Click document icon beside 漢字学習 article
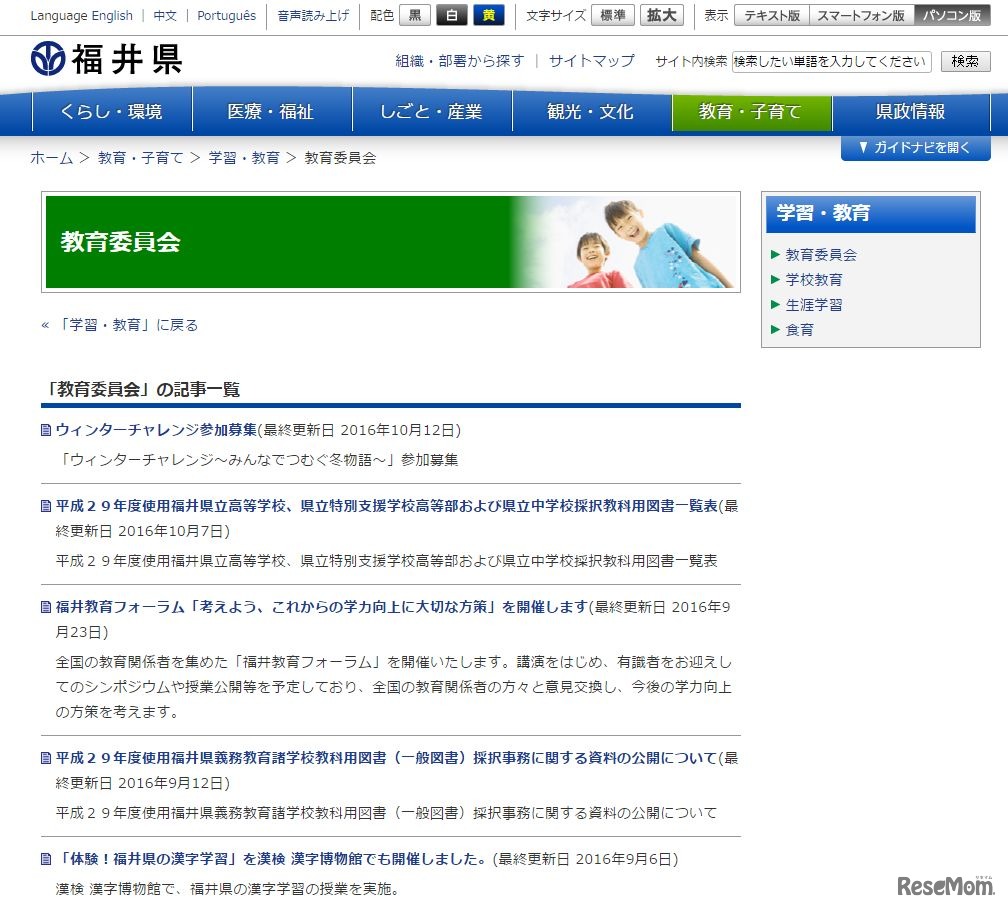 click(x=45, y=857)
